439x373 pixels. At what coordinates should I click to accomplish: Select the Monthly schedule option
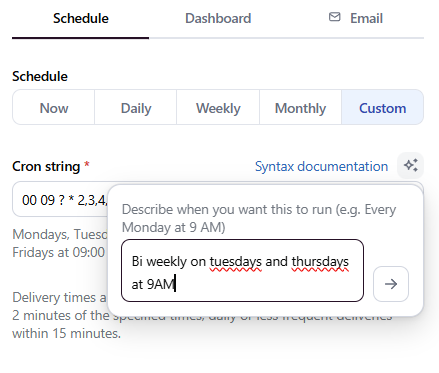(300, 108)
